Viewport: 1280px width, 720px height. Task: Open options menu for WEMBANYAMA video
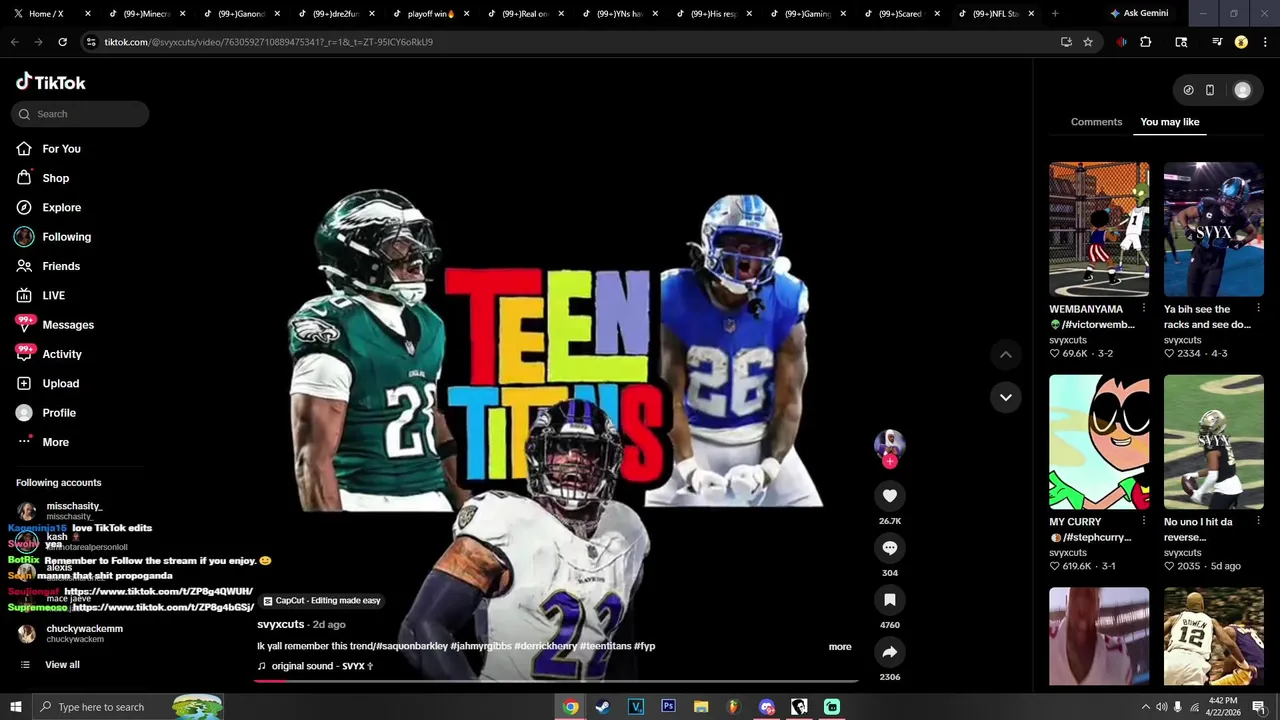[1144, 309]
